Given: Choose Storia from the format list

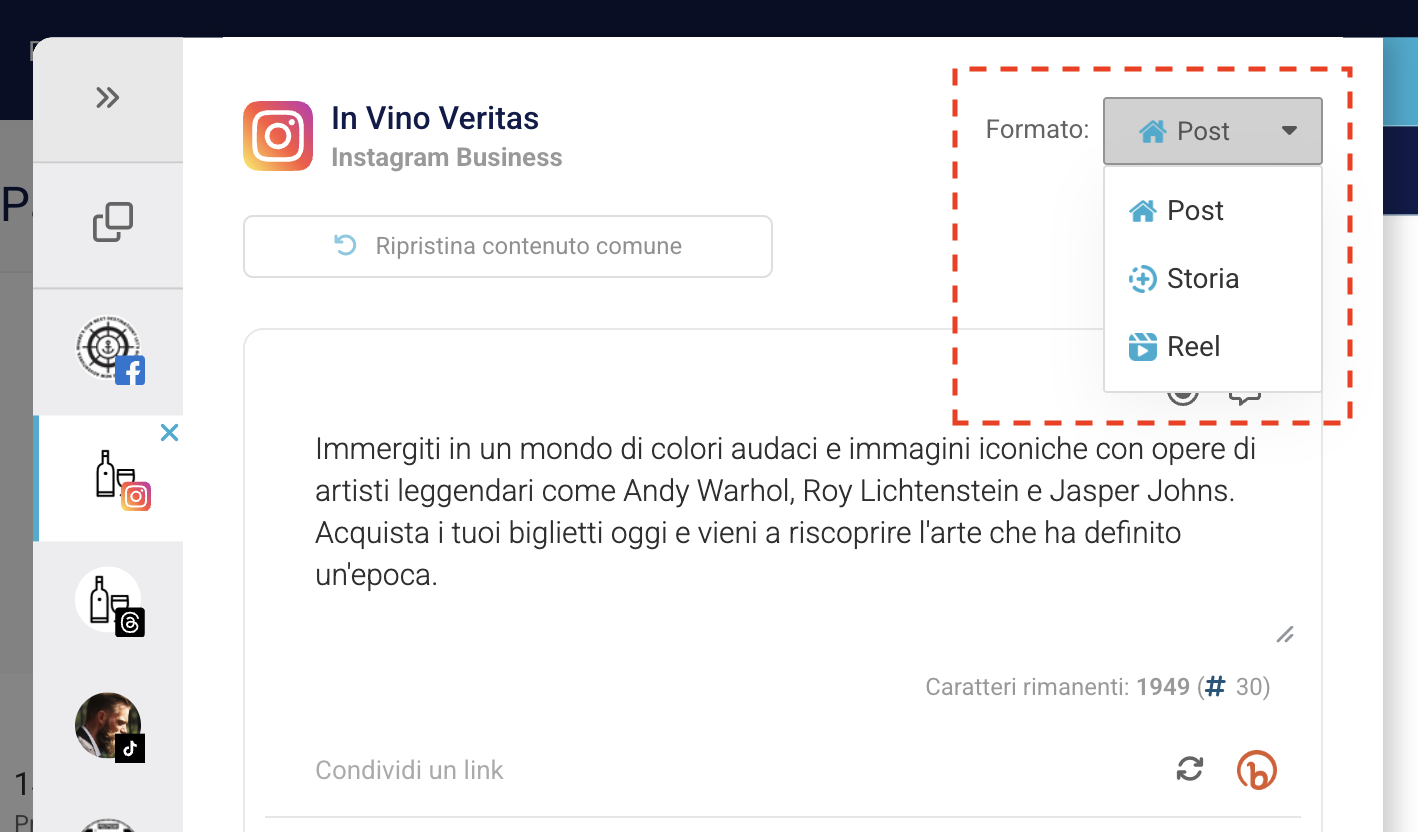Looking at the screenshot, I should (1202, 279).
